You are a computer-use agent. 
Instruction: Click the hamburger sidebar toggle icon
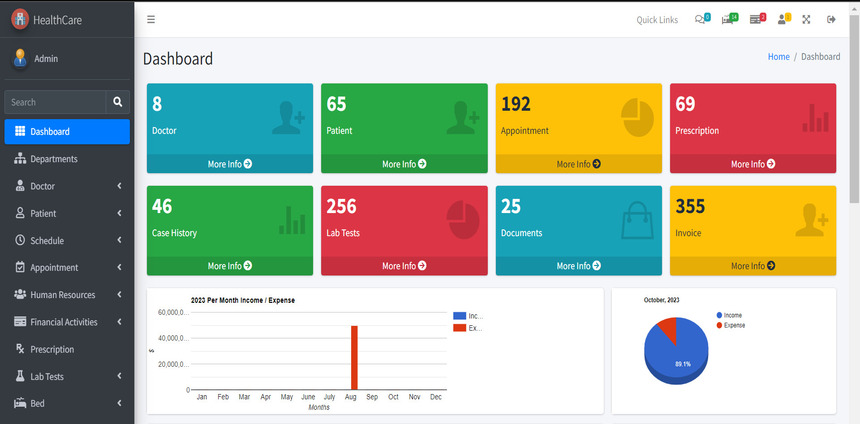151,20
